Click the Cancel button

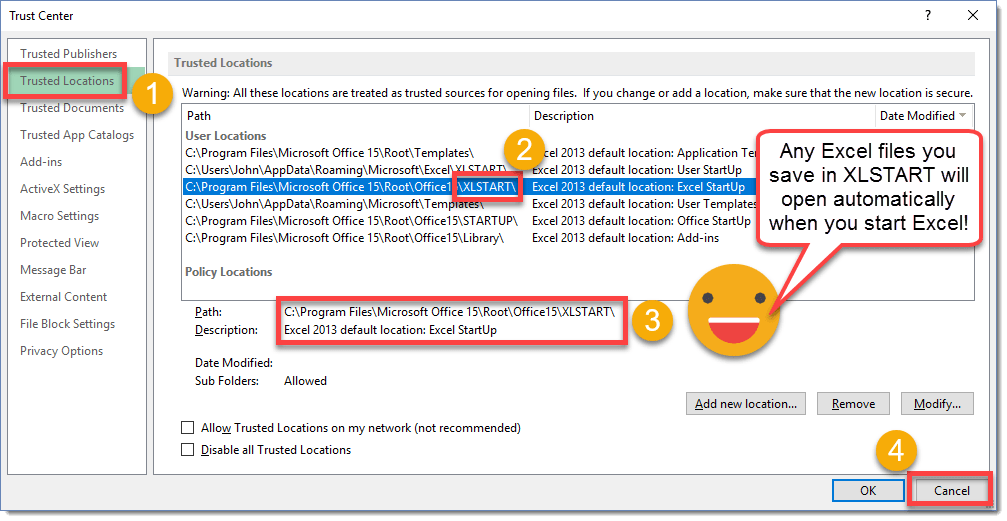952,491
